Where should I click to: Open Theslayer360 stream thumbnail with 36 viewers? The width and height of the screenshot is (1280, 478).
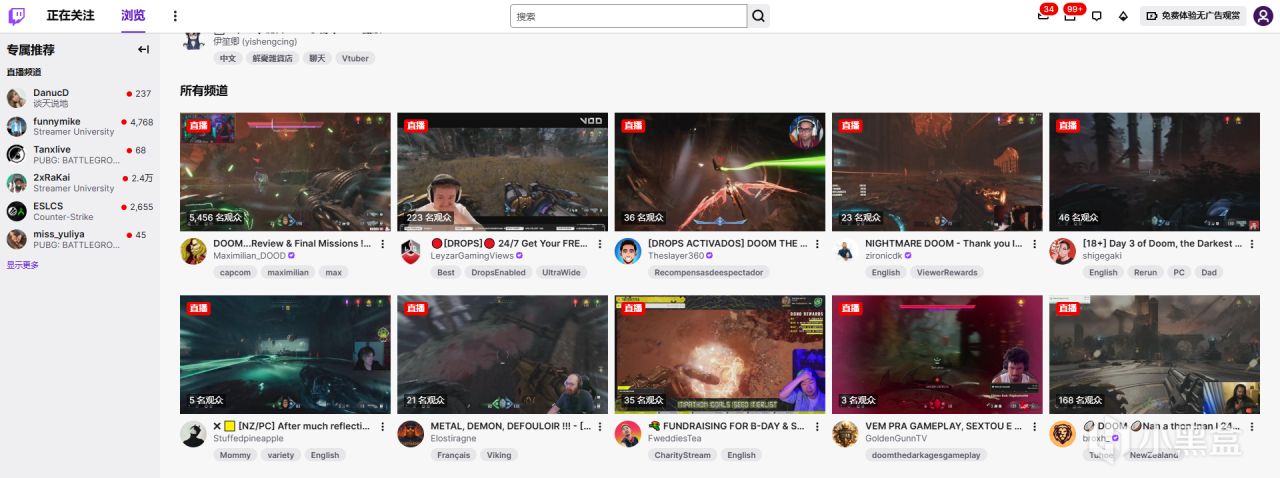(x=720, y=172)
